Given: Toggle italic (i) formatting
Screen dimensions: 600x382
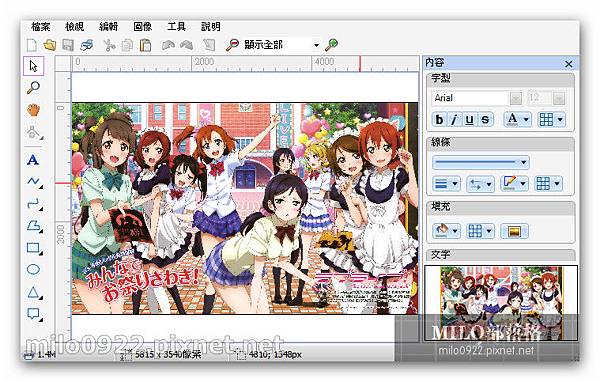Looking at the screenshot, I should (454, 120).
